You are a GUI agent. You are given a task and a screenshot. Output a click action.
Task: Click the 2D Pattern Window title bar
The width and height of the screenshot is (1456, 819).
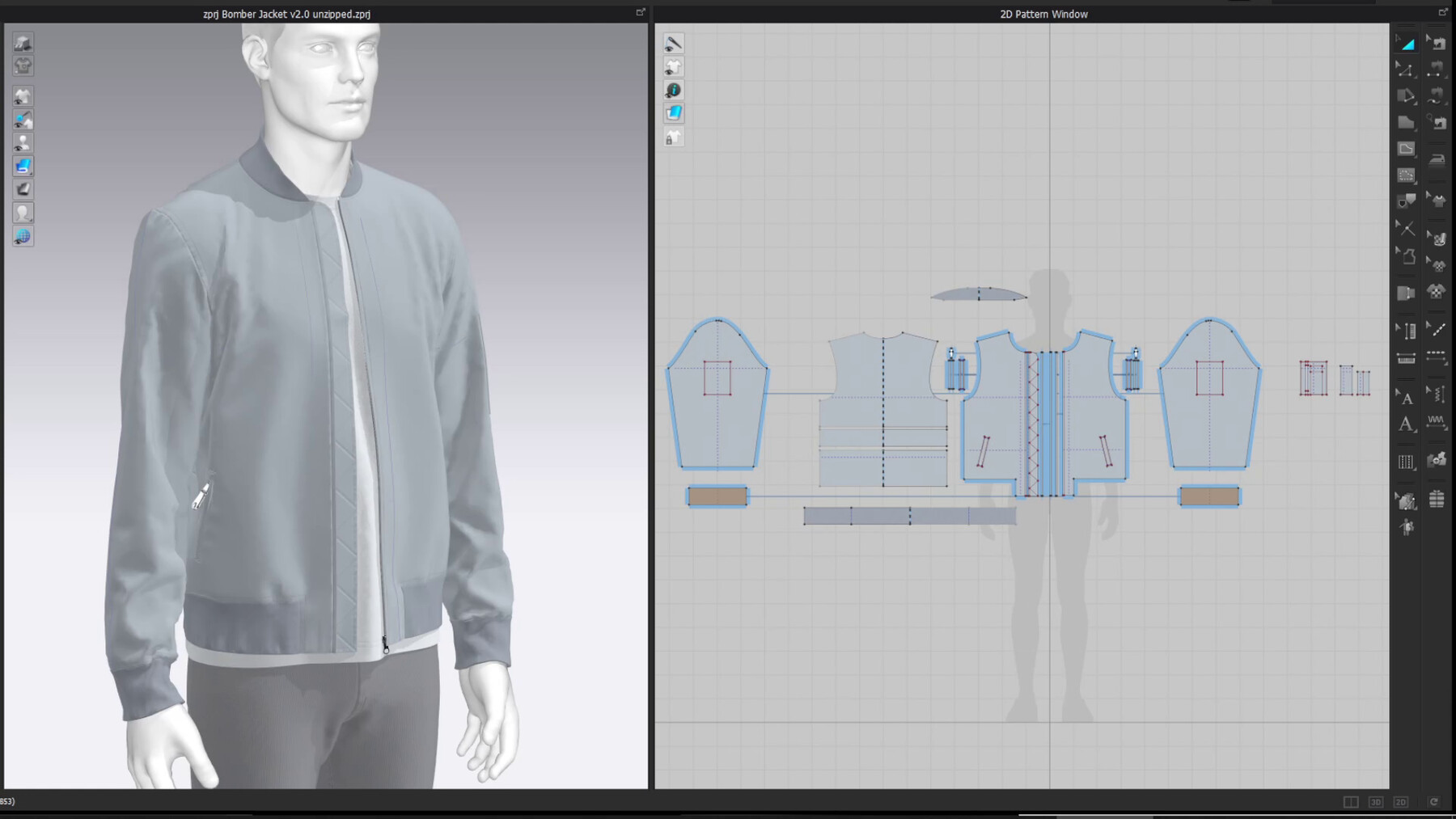(x=1042, y=14)
